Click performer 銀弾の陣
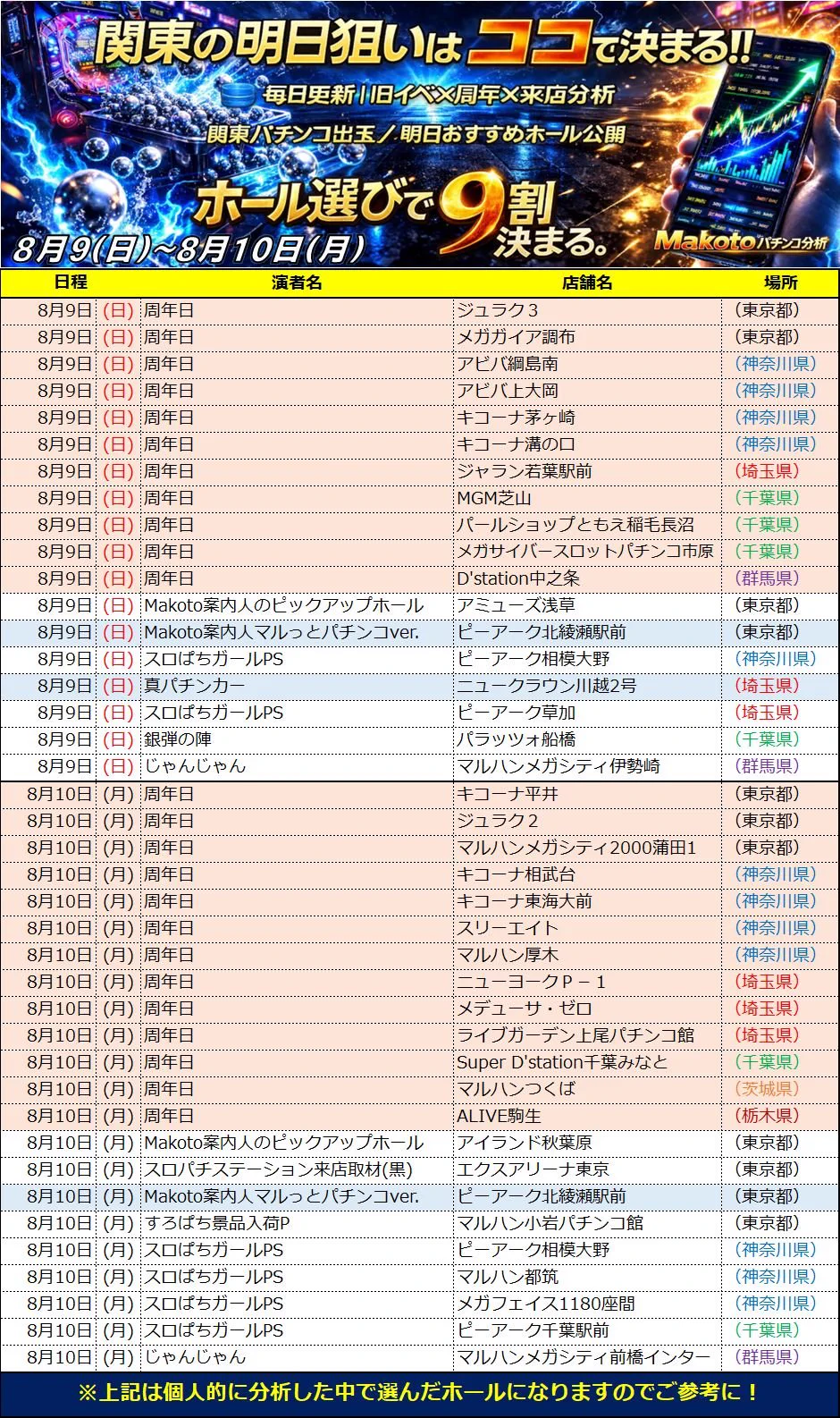Image resolution: width=840 pixels, height=1418 pixels. coord(177,739)
